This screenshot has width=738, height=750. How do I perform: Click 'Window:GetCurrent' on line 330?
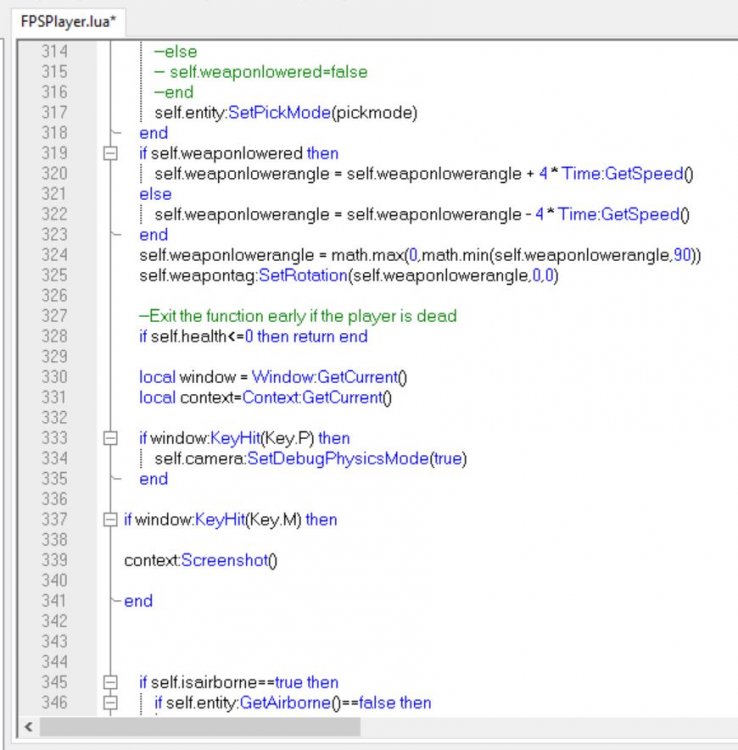point(325,377)
